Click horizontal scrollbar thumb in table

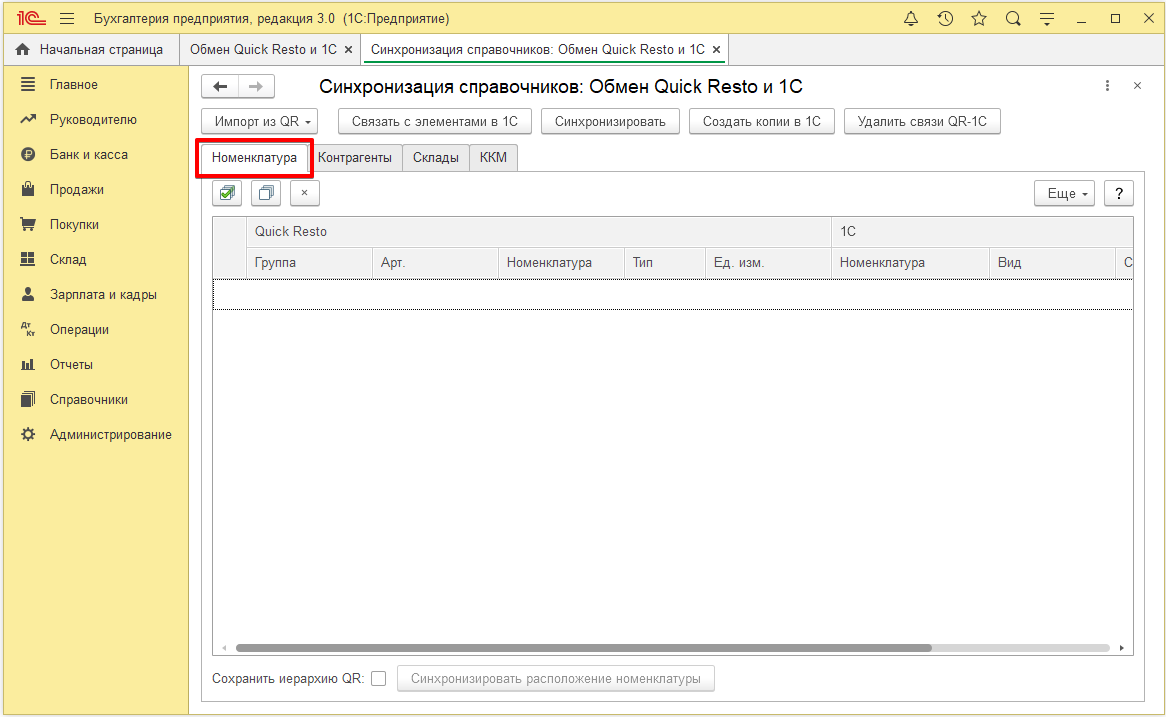584,648
